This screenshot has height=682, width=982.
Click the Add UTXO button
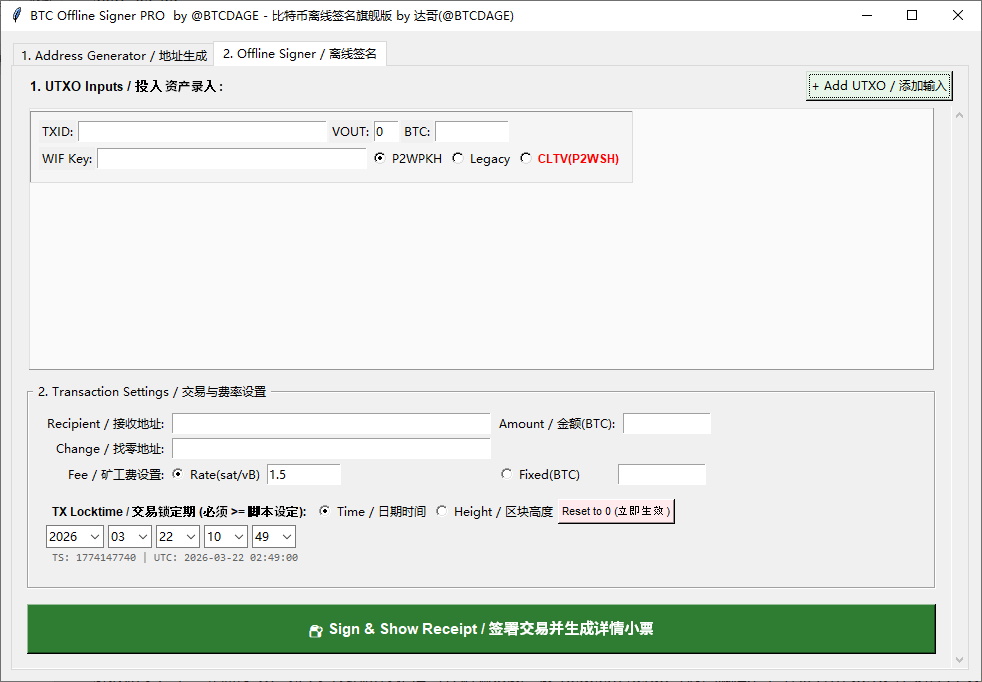[879, 86]
